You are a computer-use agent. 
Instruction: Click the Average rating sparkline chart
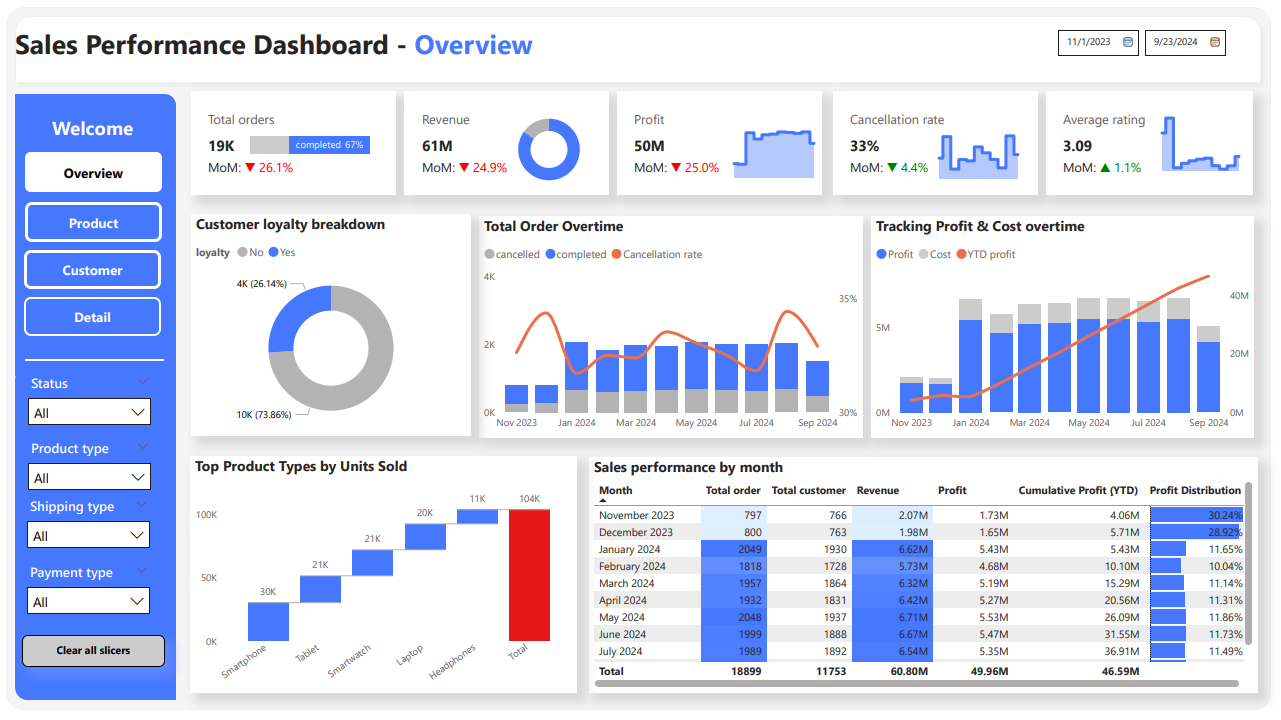(1200, 146)
